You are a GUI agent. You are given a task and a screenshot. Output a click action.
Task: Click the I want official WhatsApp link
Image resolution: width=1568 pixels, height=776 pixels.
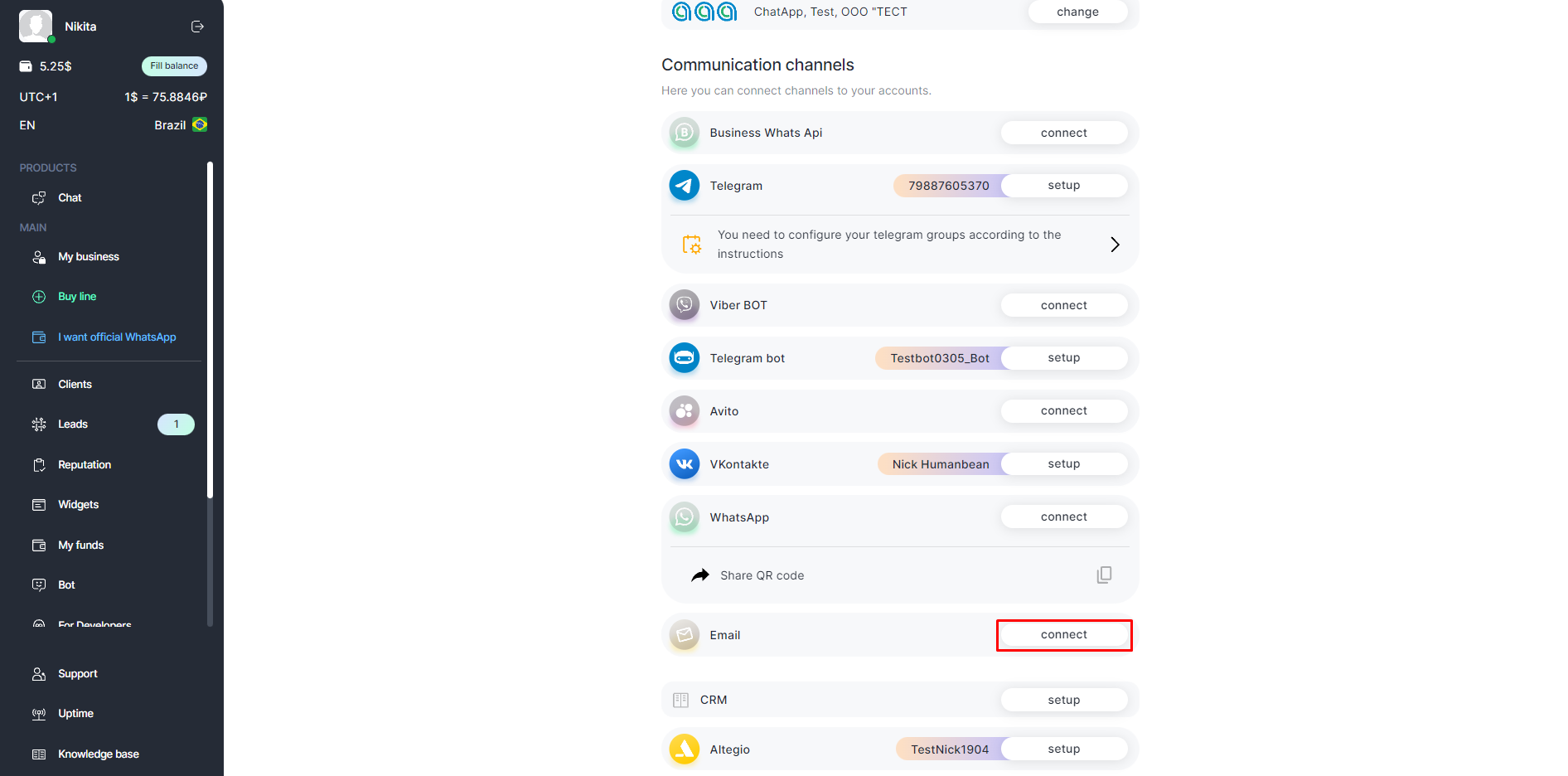click(x=117, y=337)
